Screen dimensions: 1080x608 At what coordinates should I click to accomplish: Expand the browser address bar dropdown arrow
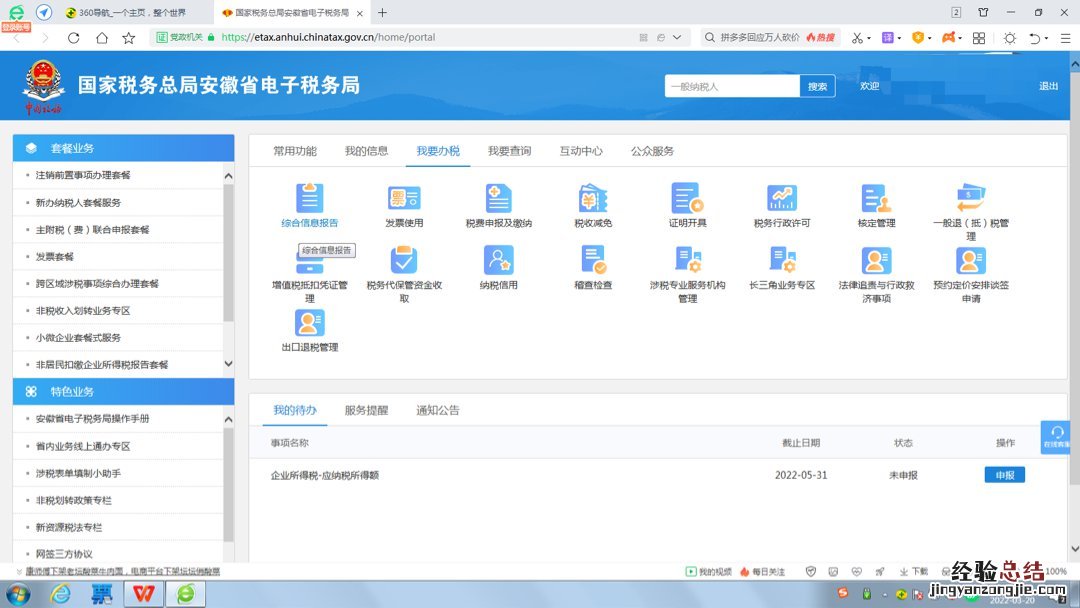coord(679,38)
